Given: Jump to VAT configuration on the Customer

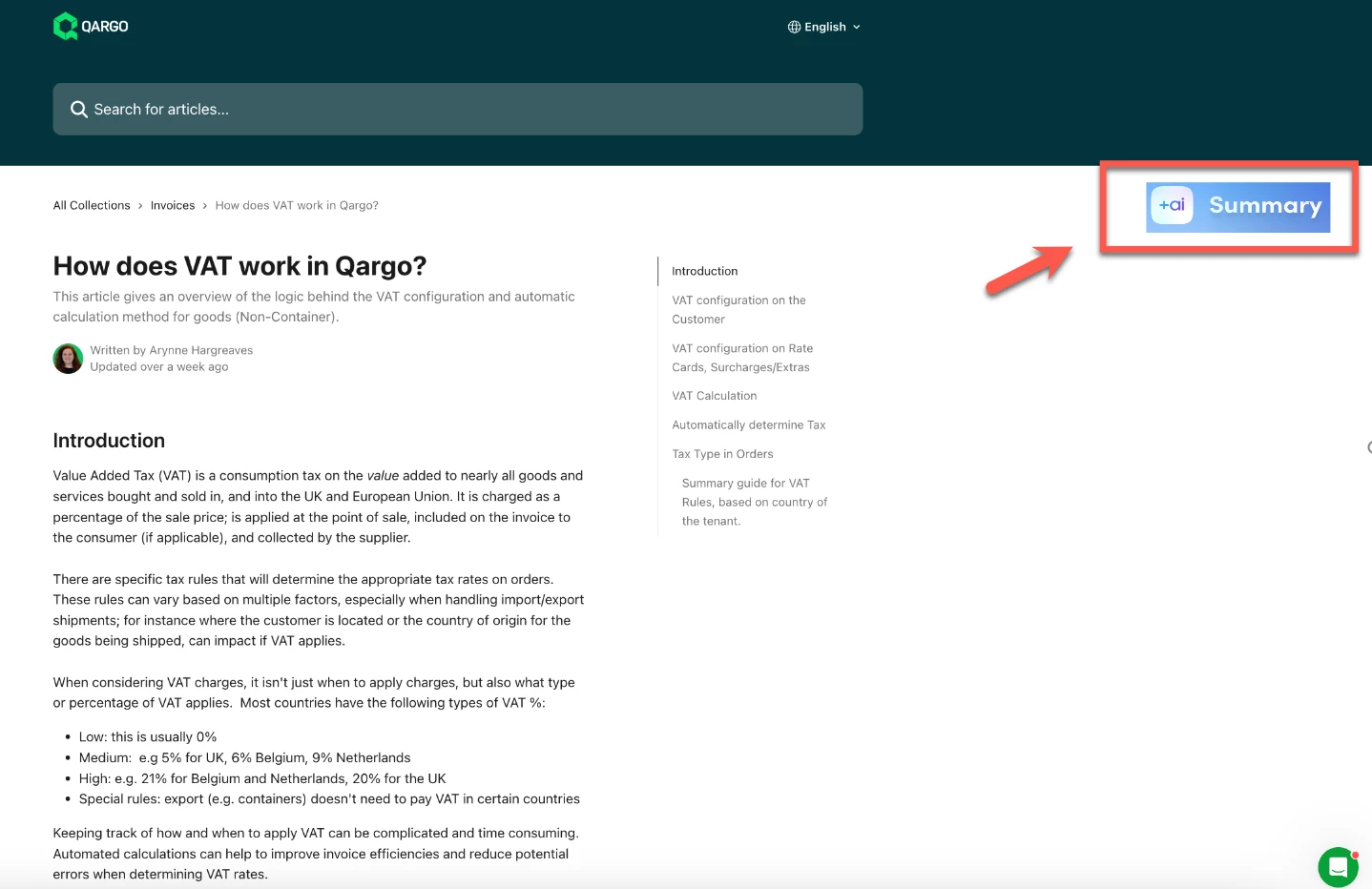Looking at the screenshot, I should [x=739, y=310].
